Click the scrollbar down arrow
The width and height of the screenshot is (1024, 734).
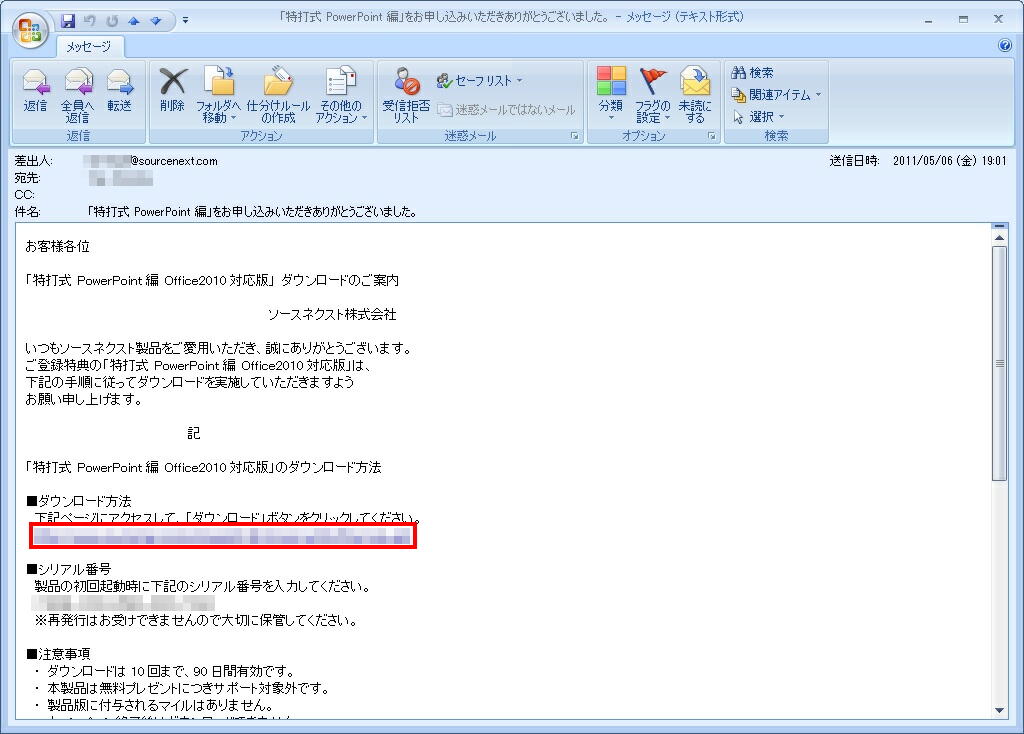[x=999, y=710]
